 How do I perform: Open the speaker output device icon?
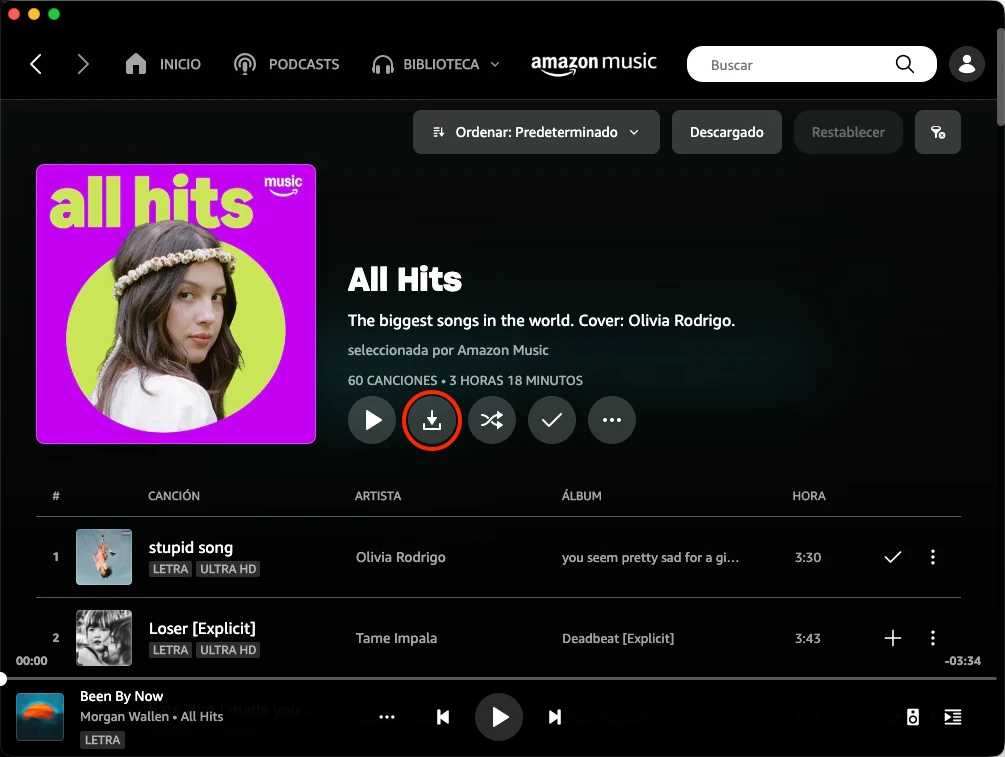pos(913,717)
